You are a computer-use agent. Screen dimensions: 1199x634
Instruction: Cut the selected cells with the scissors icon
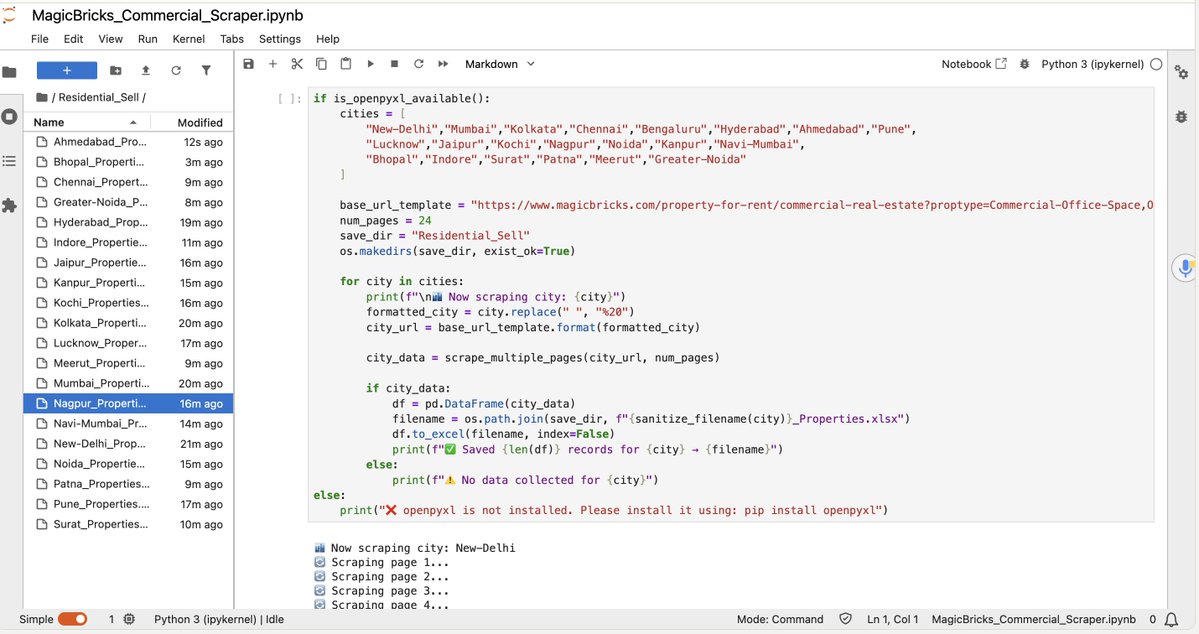(296, 63)
